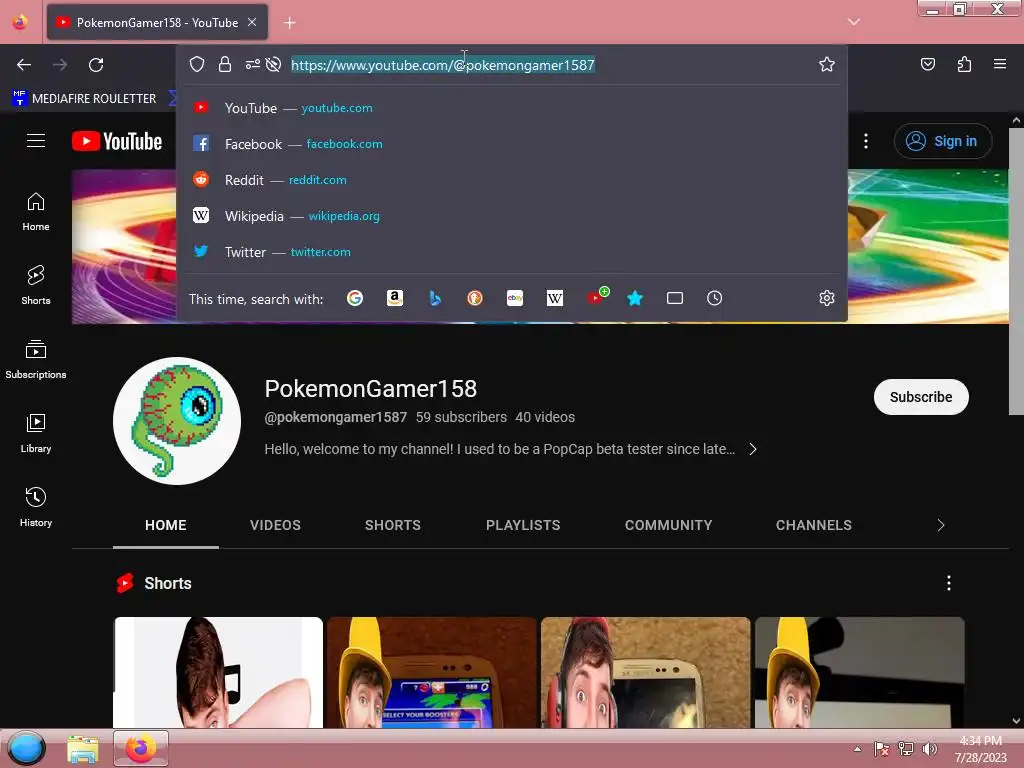Open Subscriptions in the sidebar
This screenshot has height=768, width=1024.
click(36, 359)
